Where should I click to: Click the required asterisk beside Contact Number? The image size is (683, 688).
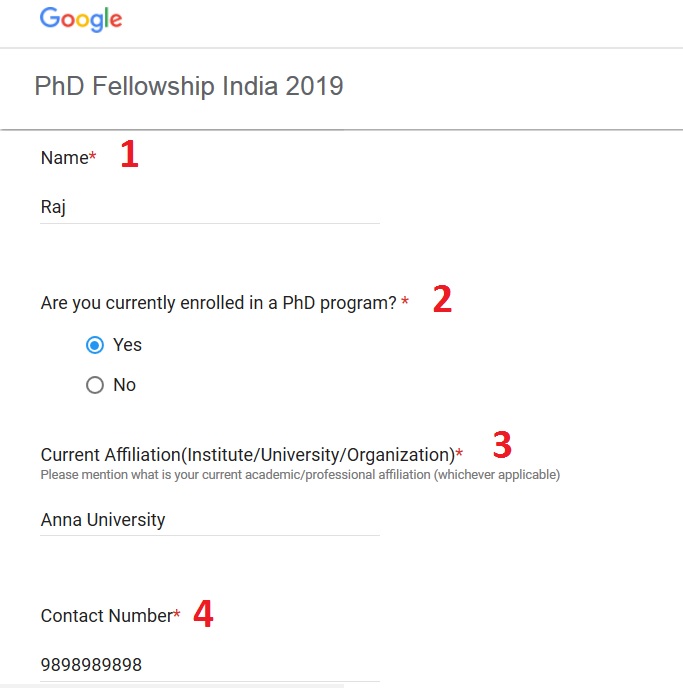177,613
